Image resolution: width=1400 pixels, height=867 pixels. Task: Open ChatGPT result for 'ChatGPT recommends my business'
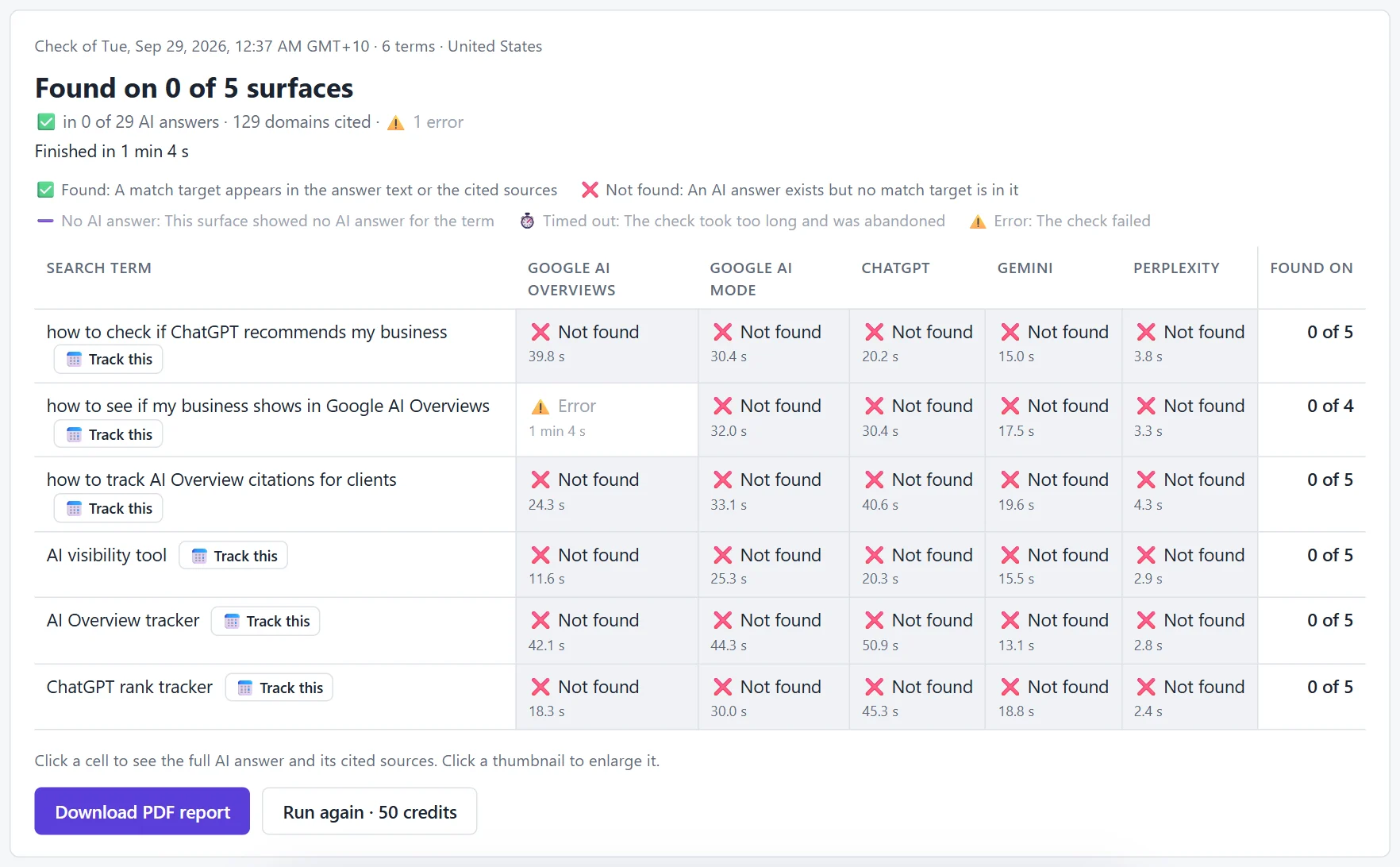point(917,346)
